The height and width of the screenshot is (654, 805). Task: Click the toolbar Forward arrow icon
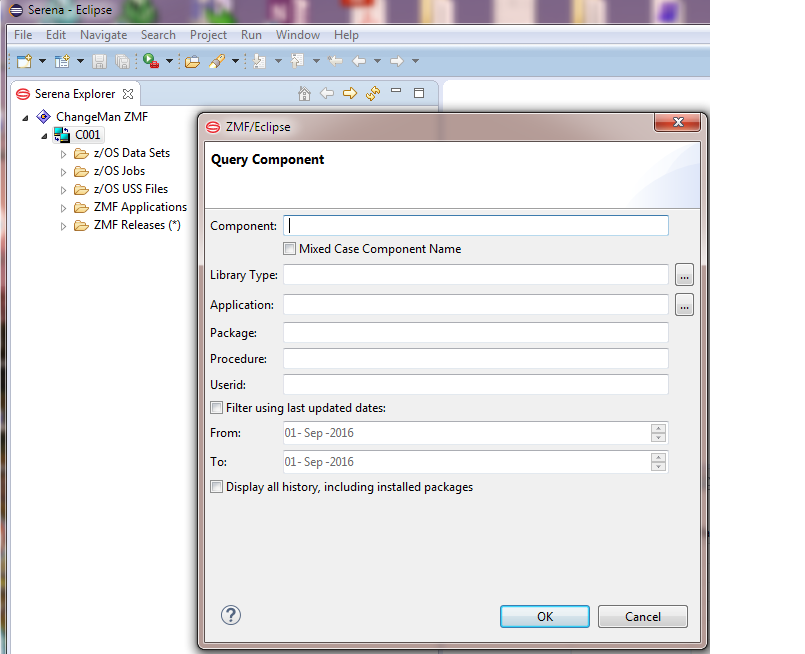click(397, 62)
